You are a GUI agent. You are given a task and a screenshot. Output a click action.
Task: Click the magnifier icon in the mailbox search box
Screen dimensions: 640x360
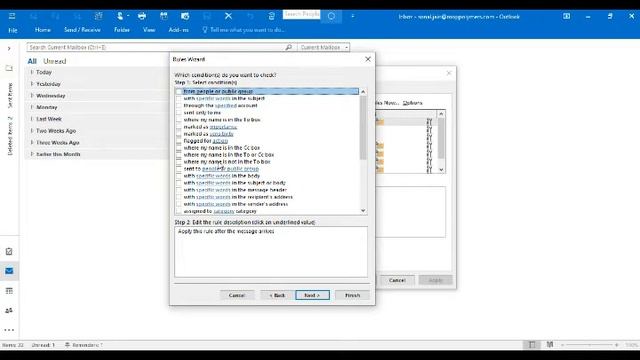click(x=289, y=47)
